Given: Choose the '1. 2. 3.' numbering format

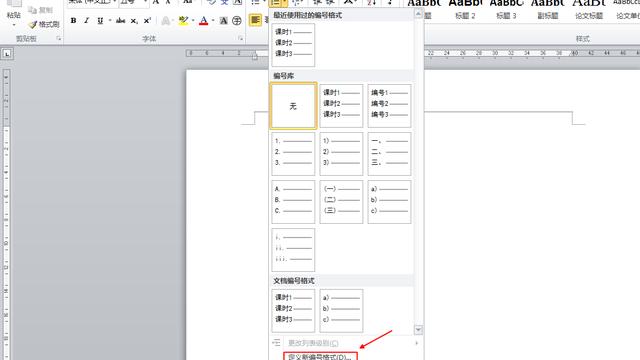Looking at the screenshot, I should point(293,154).
